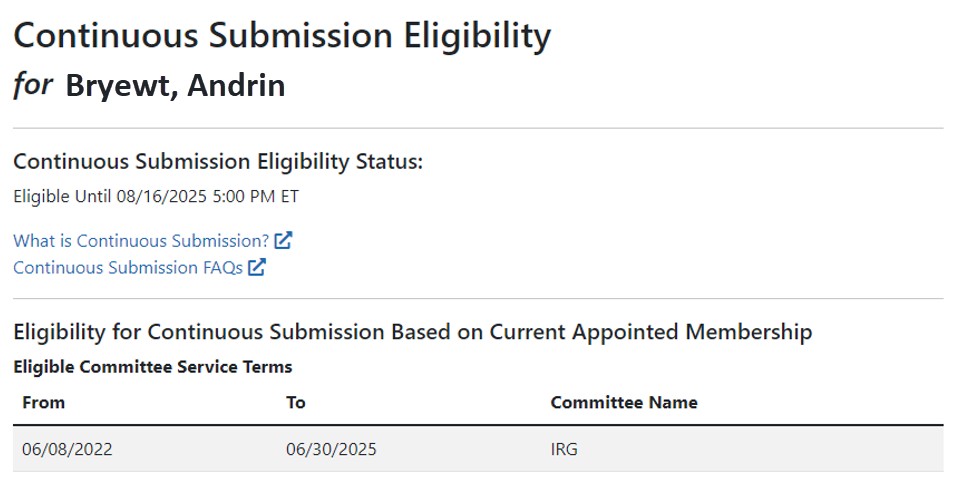Click the 'Eligible Until 08/16/2025 5:00 PM ET' text
The width and height of the screenshot is (955, 483).
156,196
